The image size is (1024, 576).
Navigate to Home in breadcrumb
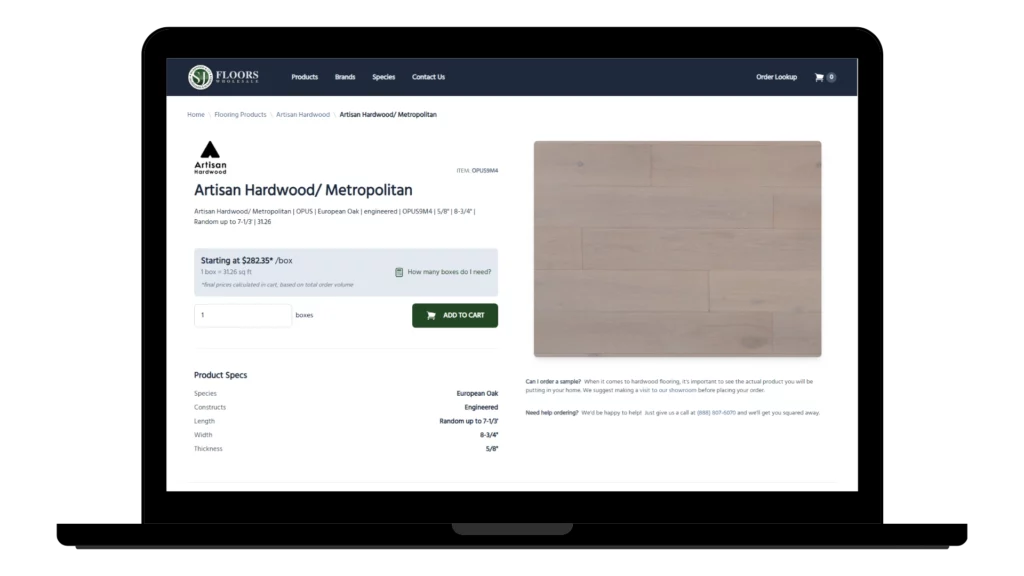coord(196,115)
